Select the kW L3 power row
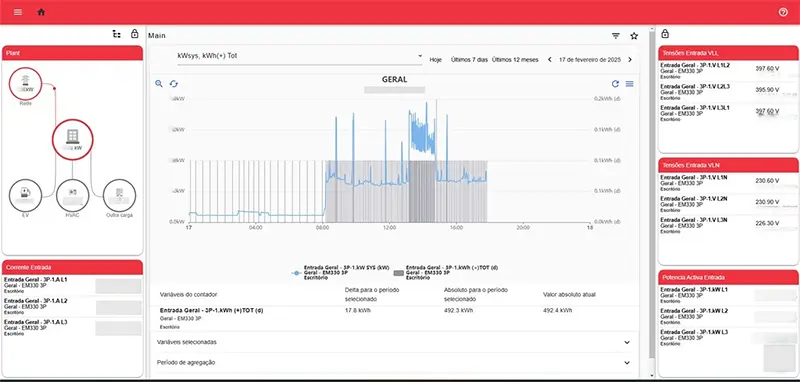Screen dimensions: 800x382 (x=728, y=338)
